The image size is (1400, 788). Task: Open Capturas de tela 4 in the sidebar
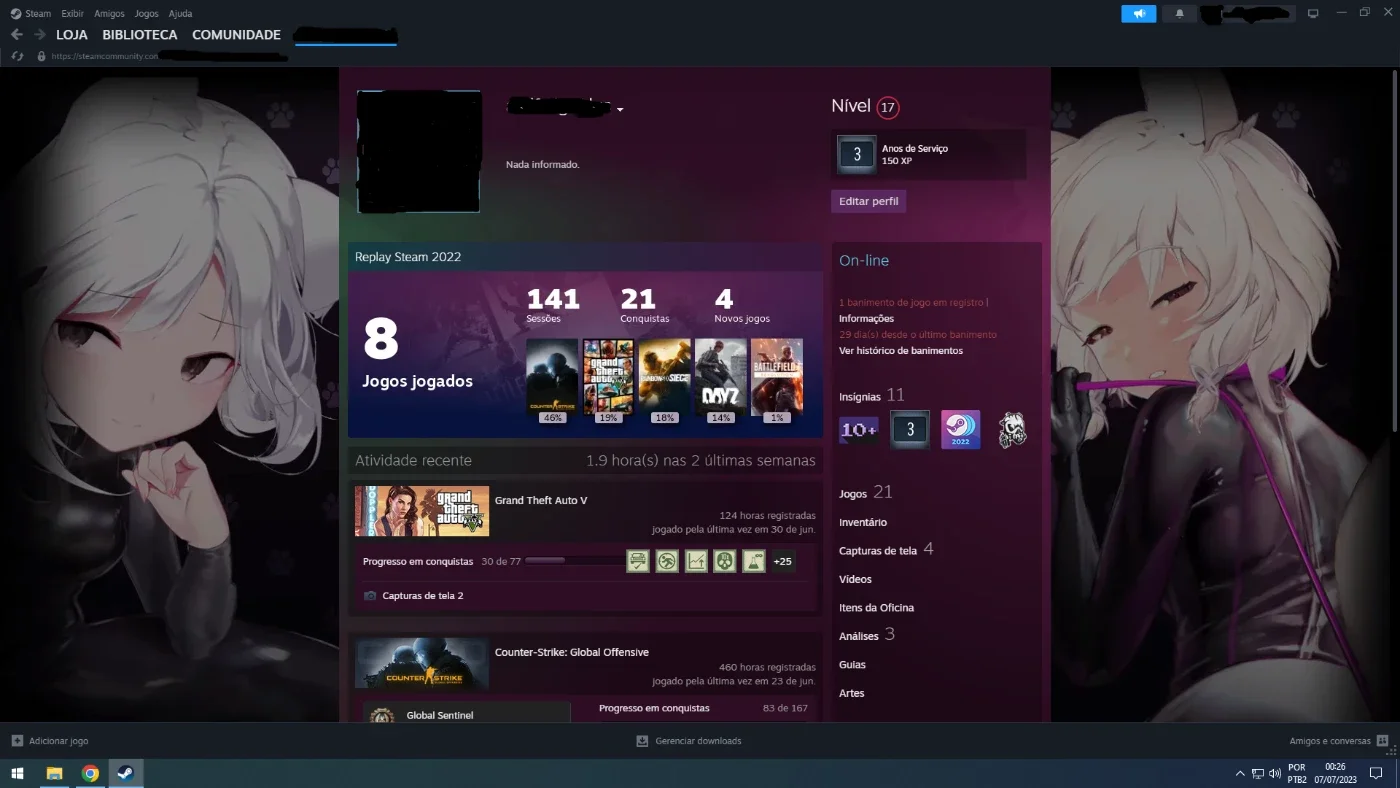(x=886, y=550)
